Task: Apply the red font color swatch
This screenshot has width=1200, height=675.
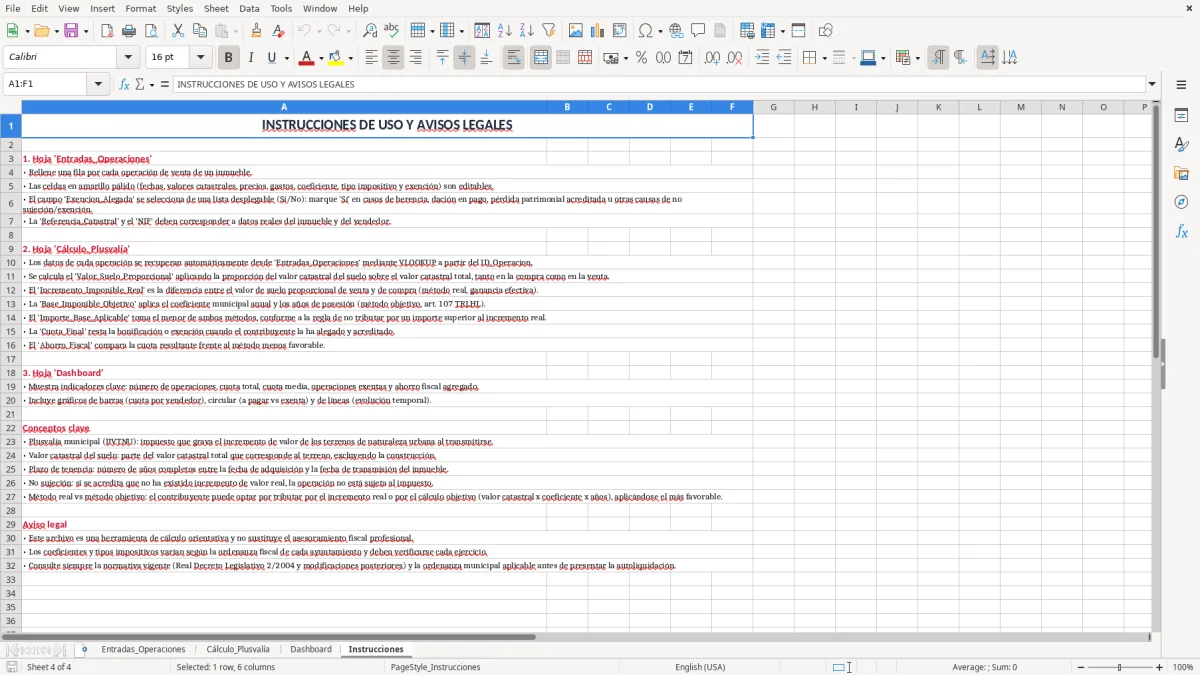Action: [x=307, y=58]
